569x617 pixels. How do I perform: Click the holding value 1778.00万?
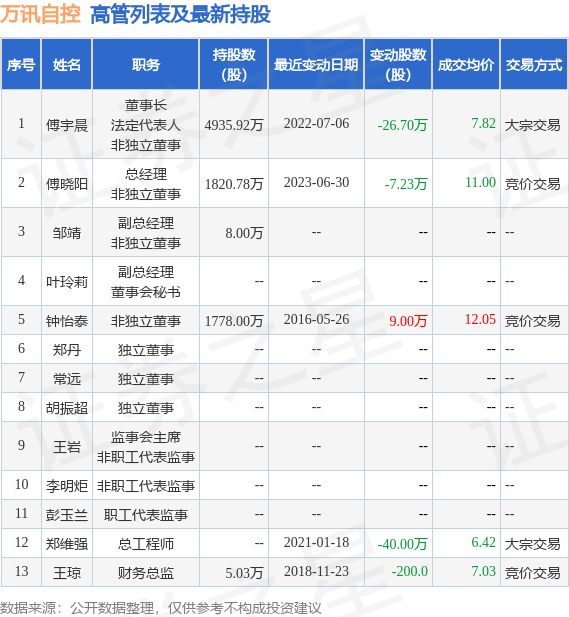coord(234,321)
